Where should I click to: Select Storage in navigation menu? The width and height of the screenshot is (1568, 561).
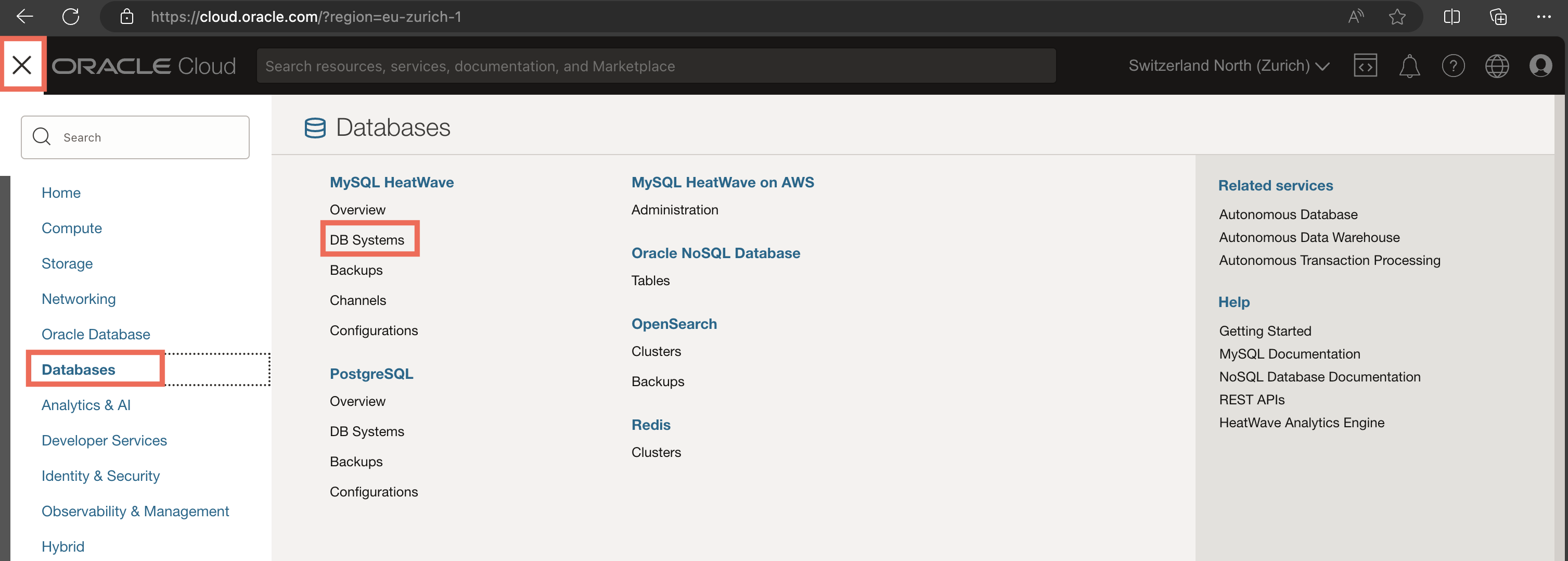pyautogui.click(x=67, y=263)
